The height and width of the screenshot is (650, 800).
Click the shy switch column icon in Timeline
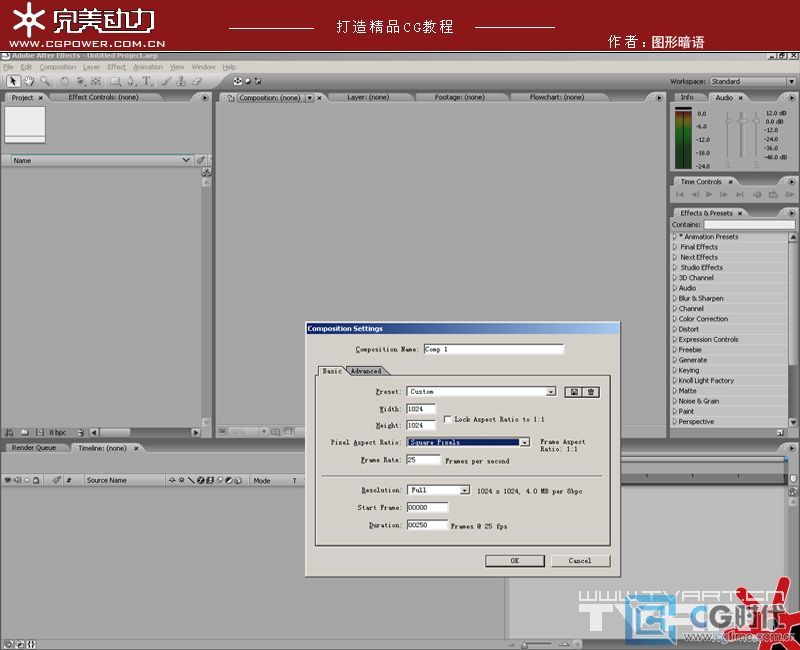pos(172,480)
